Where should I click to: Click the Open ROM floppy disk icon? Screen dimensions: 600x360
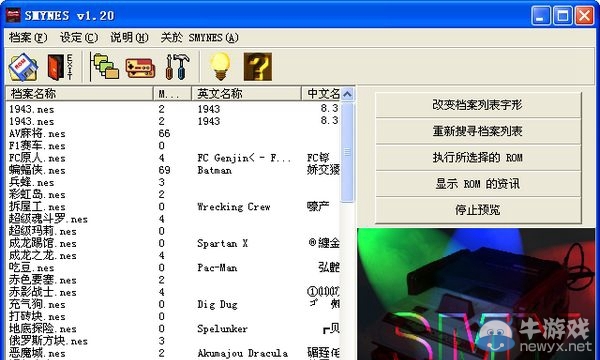23,67
